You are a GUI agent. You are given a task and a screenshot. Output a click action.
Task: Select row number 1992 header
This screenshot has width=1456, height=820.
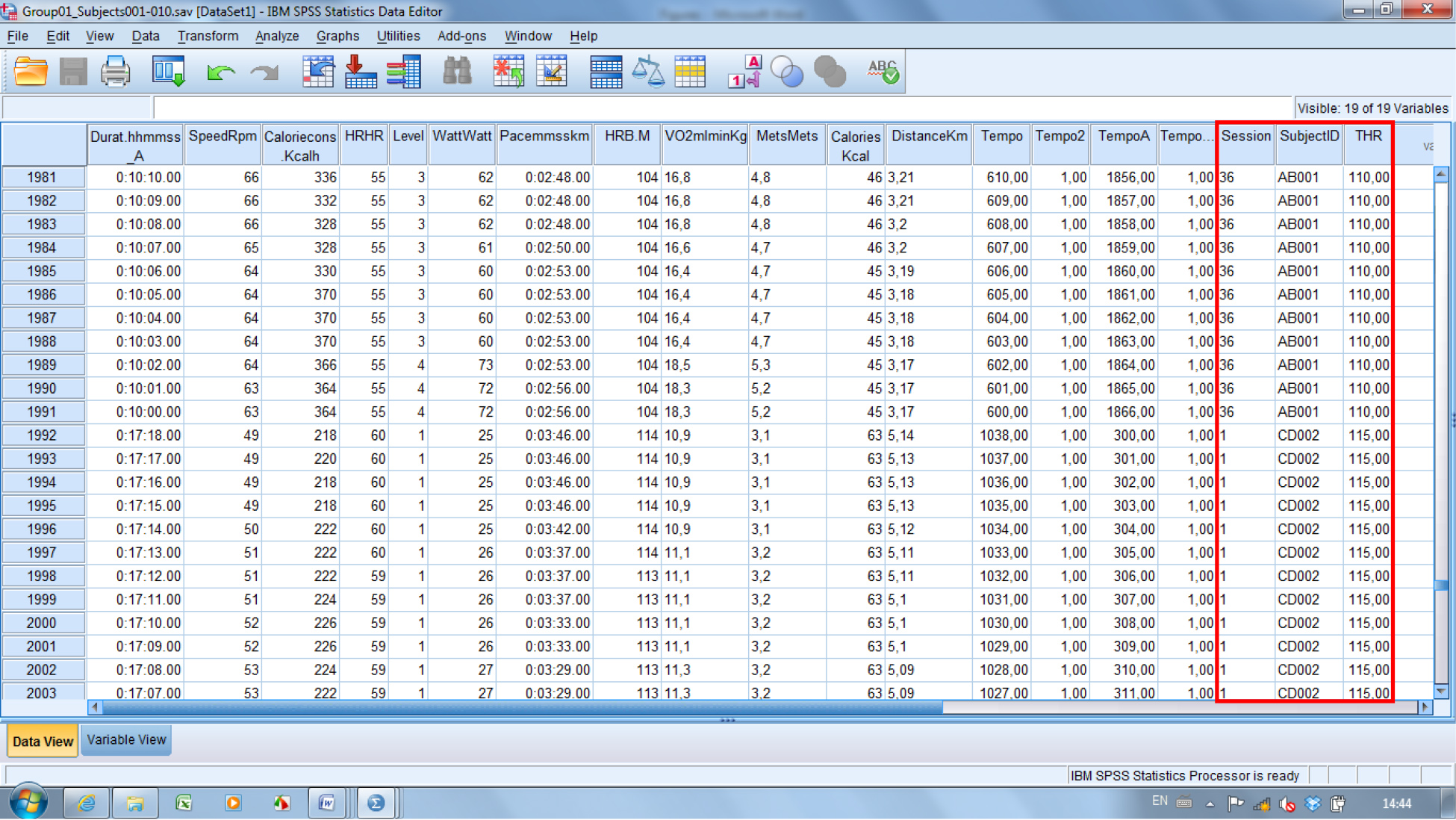[x=43, y=435]
